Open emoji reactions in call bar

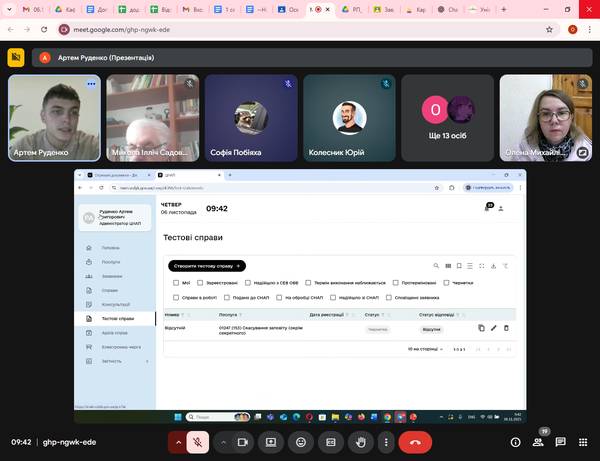pyautogui.click(x=300, y=441)
